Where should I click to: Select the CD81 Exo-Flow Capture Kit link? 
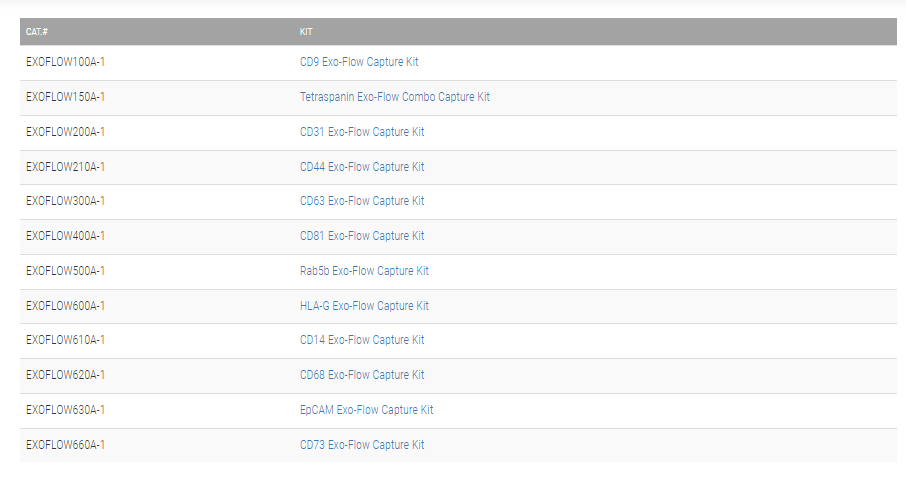362,236
